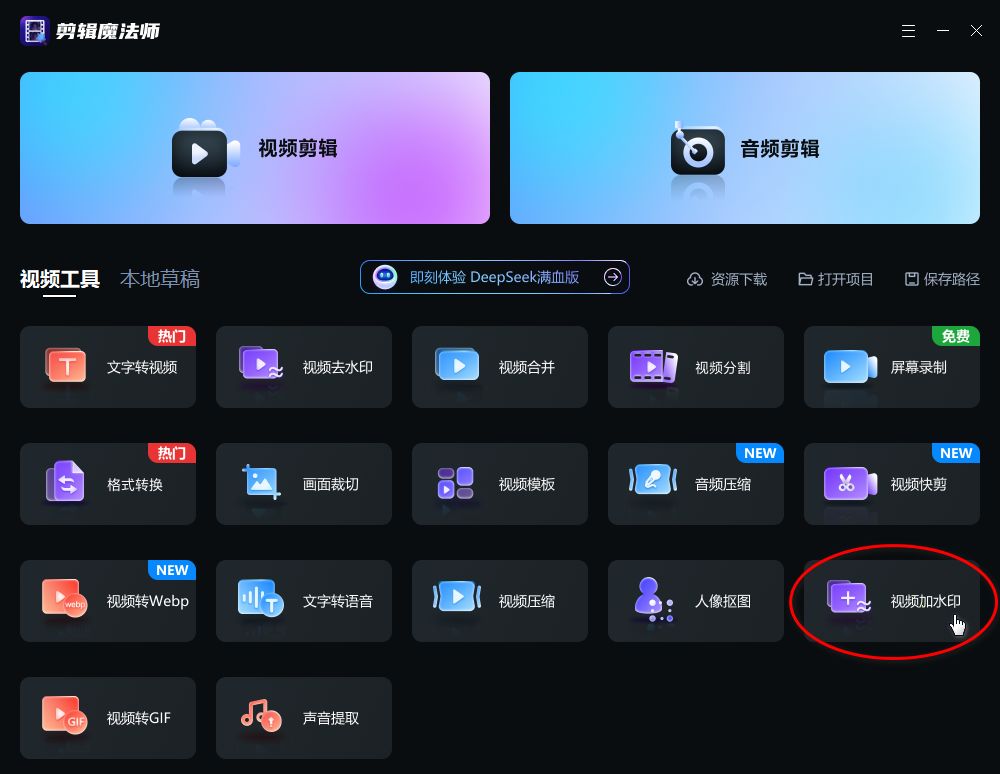Click the 视频压缩 tool icon

[457, 597]
